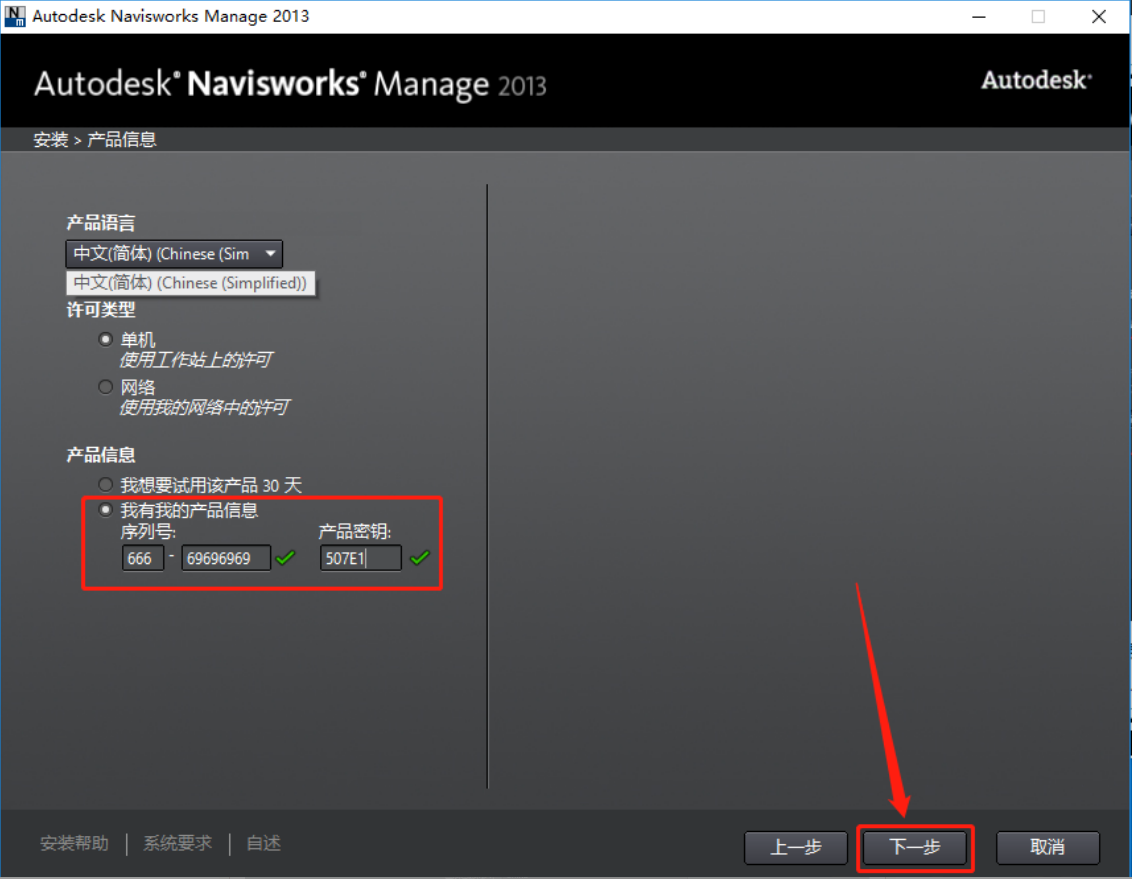Image resolution: width=1132 pixels, height=879 pixels.
Task: Click the green checkmark beside the product key
Action: [x=419, y=558]
